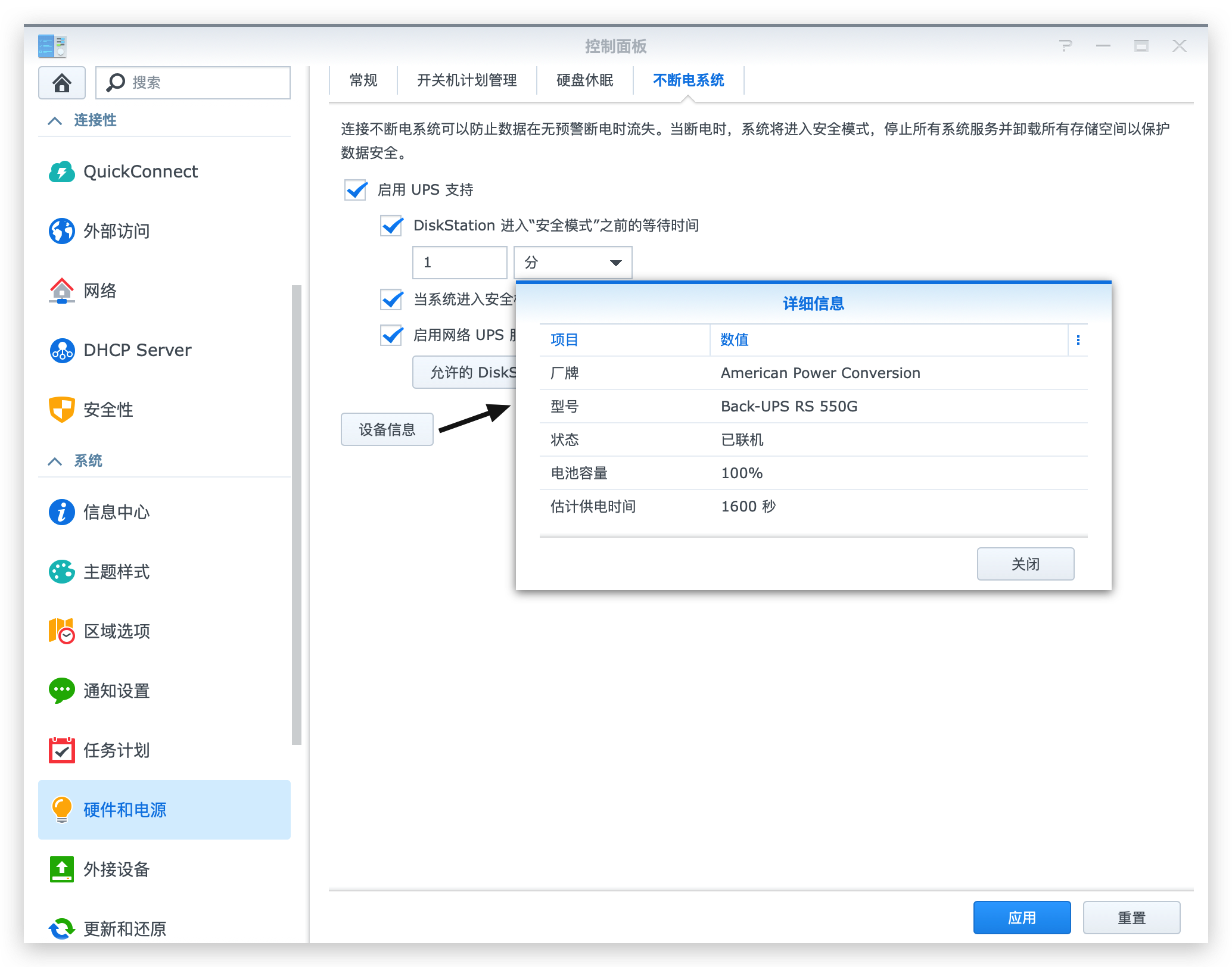
Task: Click the column options three-dot icon
Action: click(1078, 340)
